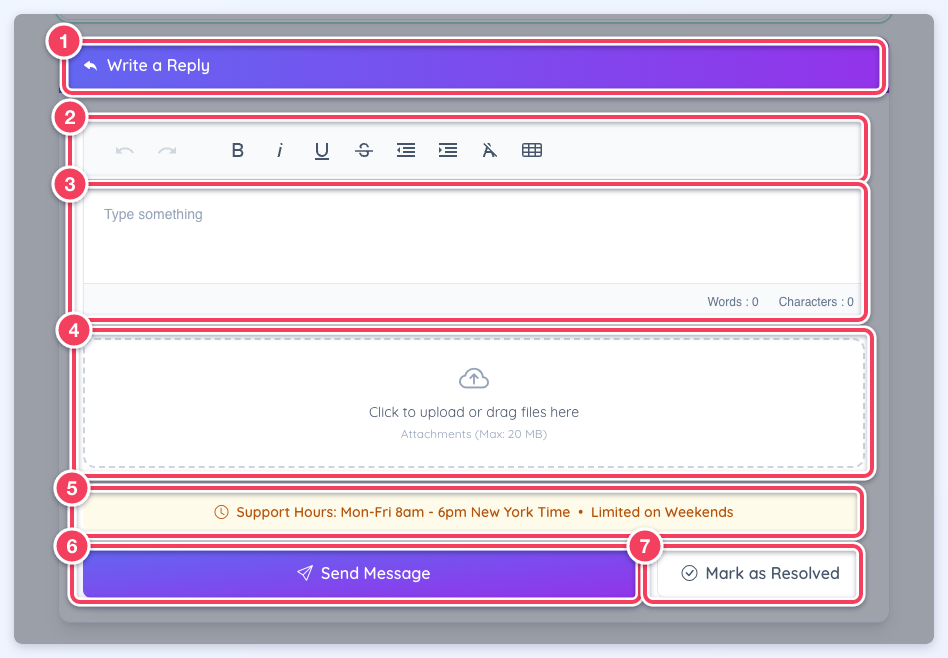Click the 'Characters : 0' counter

[816, 302]
